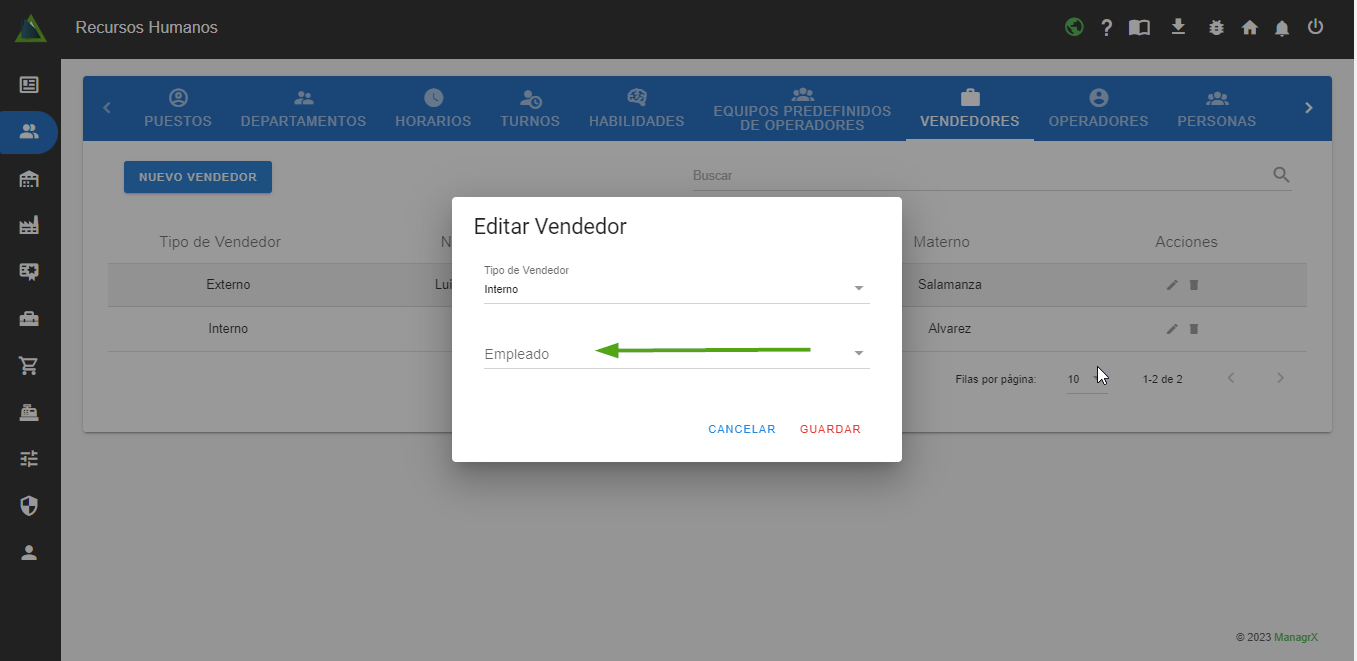1357x661 pixels.
Task: Open the manual book icon in header
Action: [x=1139, y=28]
